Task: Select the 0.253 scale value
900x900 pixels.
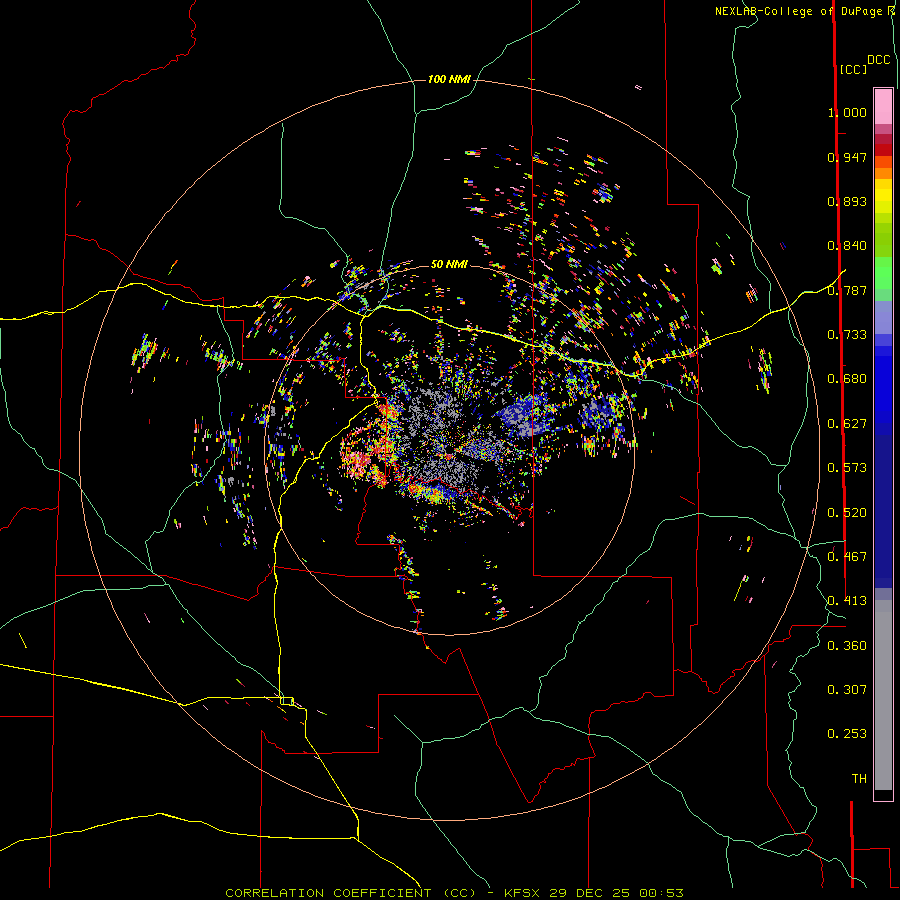Action: point(847,734)
